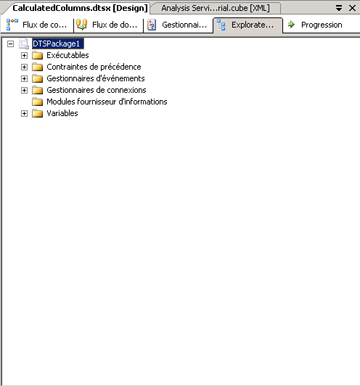Image resolution: width=360 pixels, height=386 pixels.
Task: Switch to the Progression tab
Action: tap(315, 25)
